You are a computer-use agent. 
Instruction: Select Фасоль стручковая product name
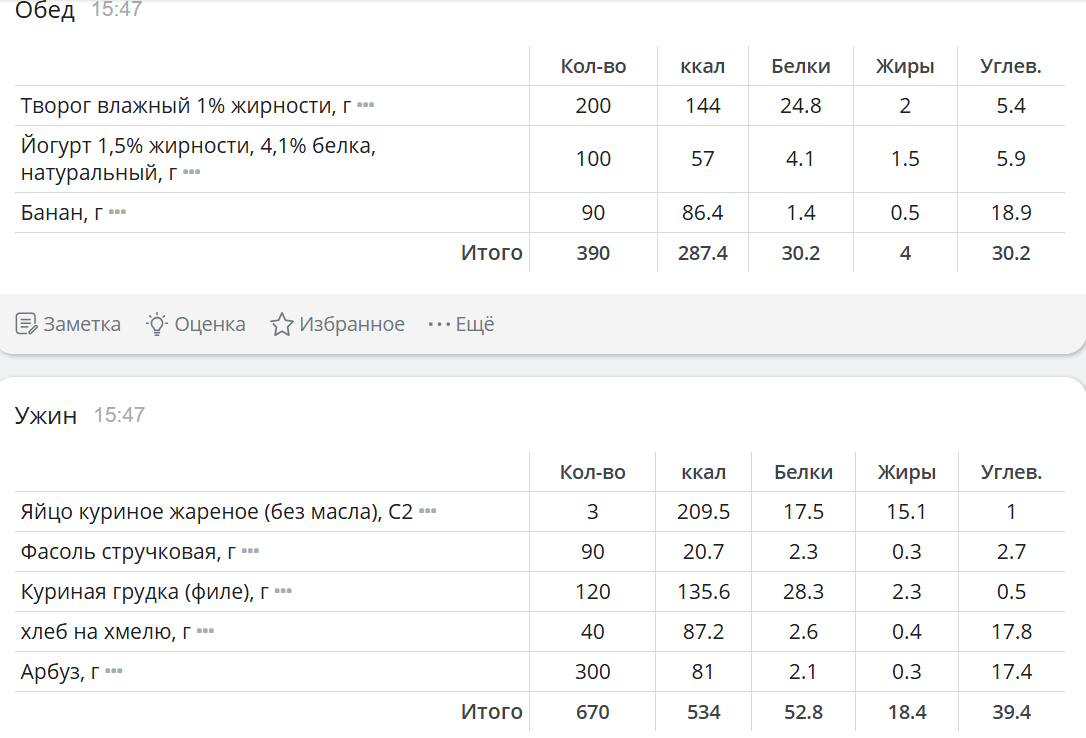128,551
